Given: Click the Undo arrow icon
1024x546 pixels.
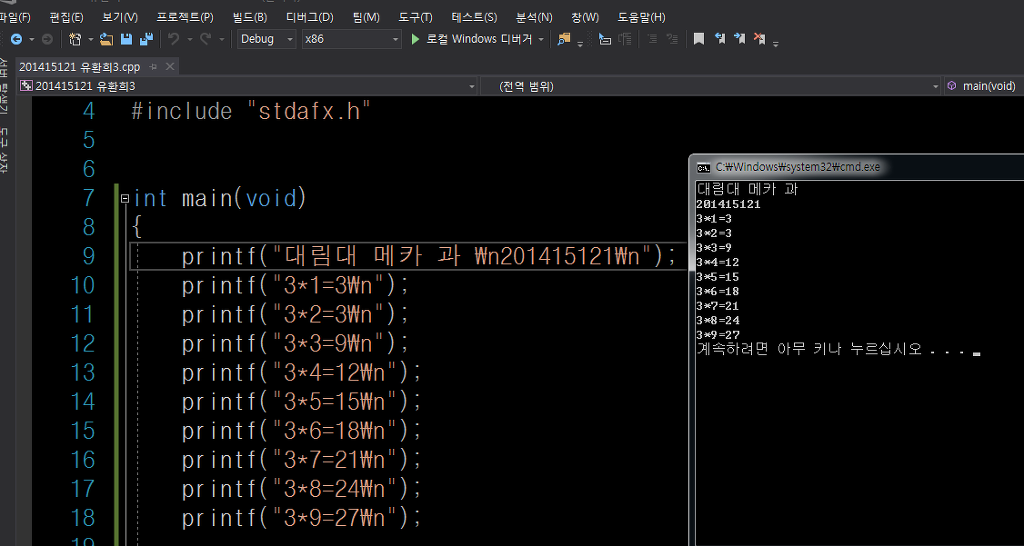Looking at the screenshot, I should click(174, 39).
